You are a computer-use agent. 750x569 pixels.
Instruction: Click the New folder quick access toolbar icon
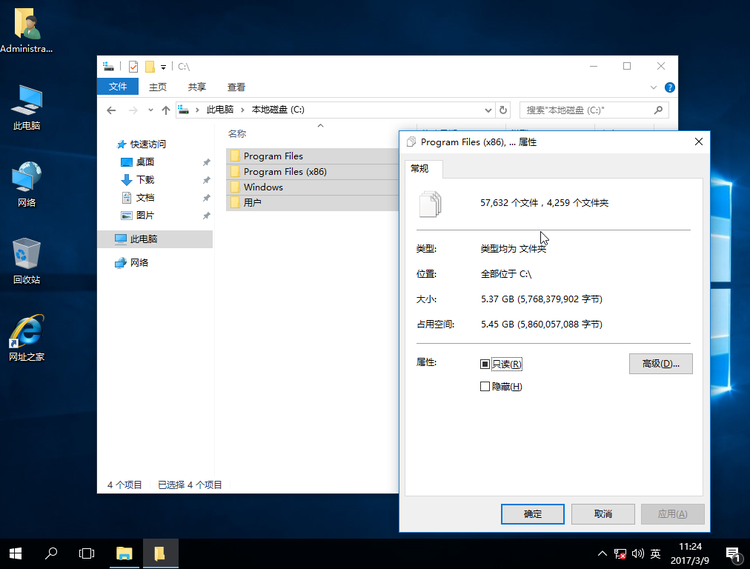click(x=150, y=66)
